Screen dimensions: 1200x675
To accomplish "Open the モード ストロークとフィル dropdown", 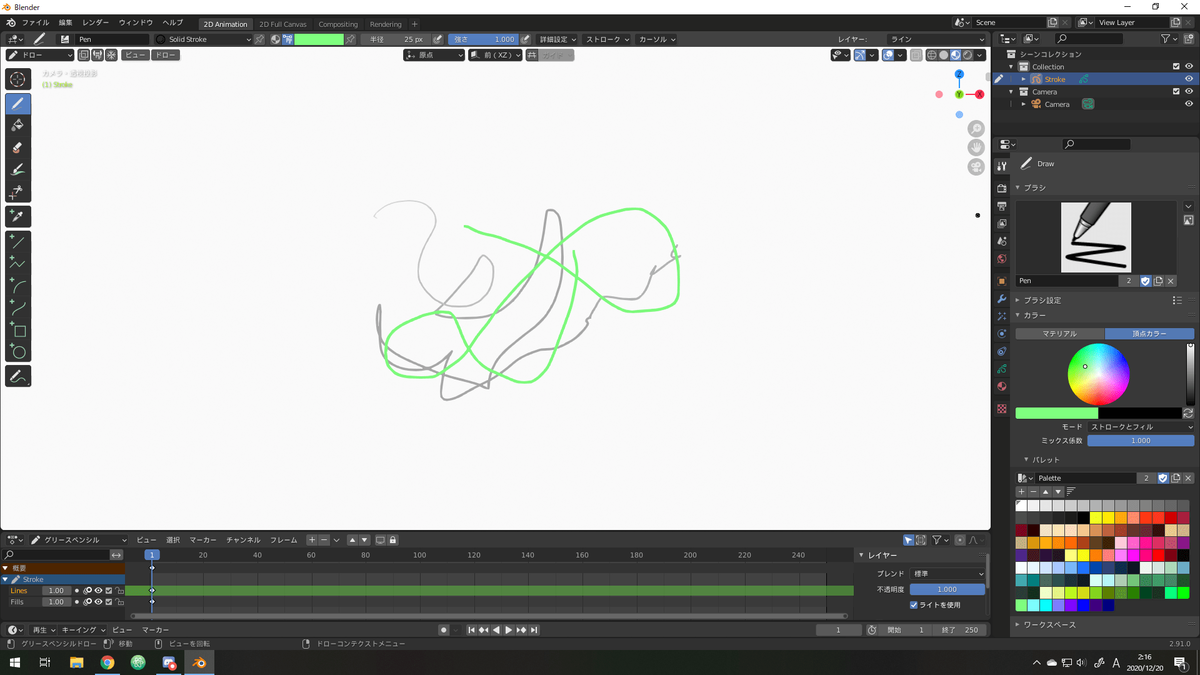I will coord(1141,427).
